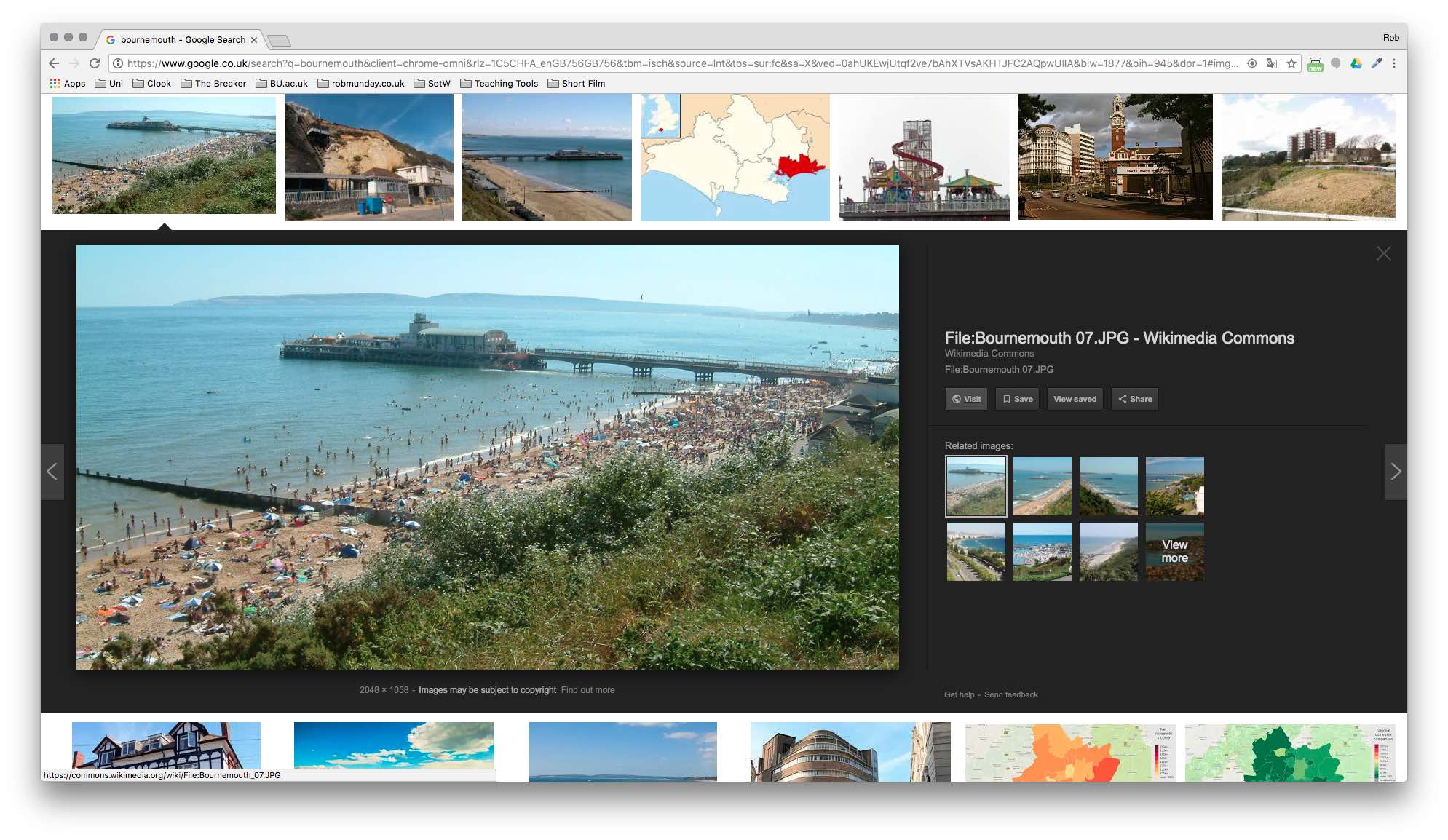This screenshot has height=840, width=1448.
Task: Click the browser forward navigation arrow
Action: pos(77,62)
